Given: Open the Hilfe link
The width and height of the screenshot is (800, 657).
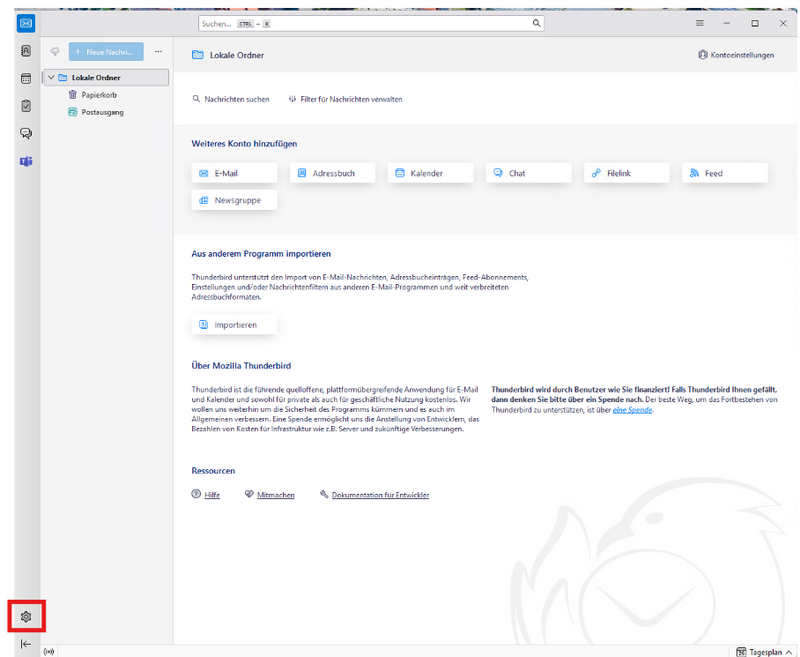Looking at the screenshot, I should click(212, 495).
